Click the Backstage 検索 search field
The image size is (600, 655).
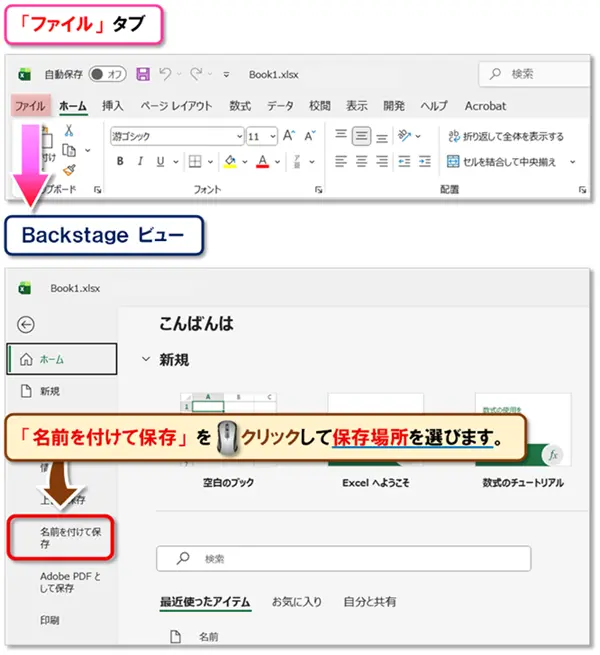tap(343, 559)
